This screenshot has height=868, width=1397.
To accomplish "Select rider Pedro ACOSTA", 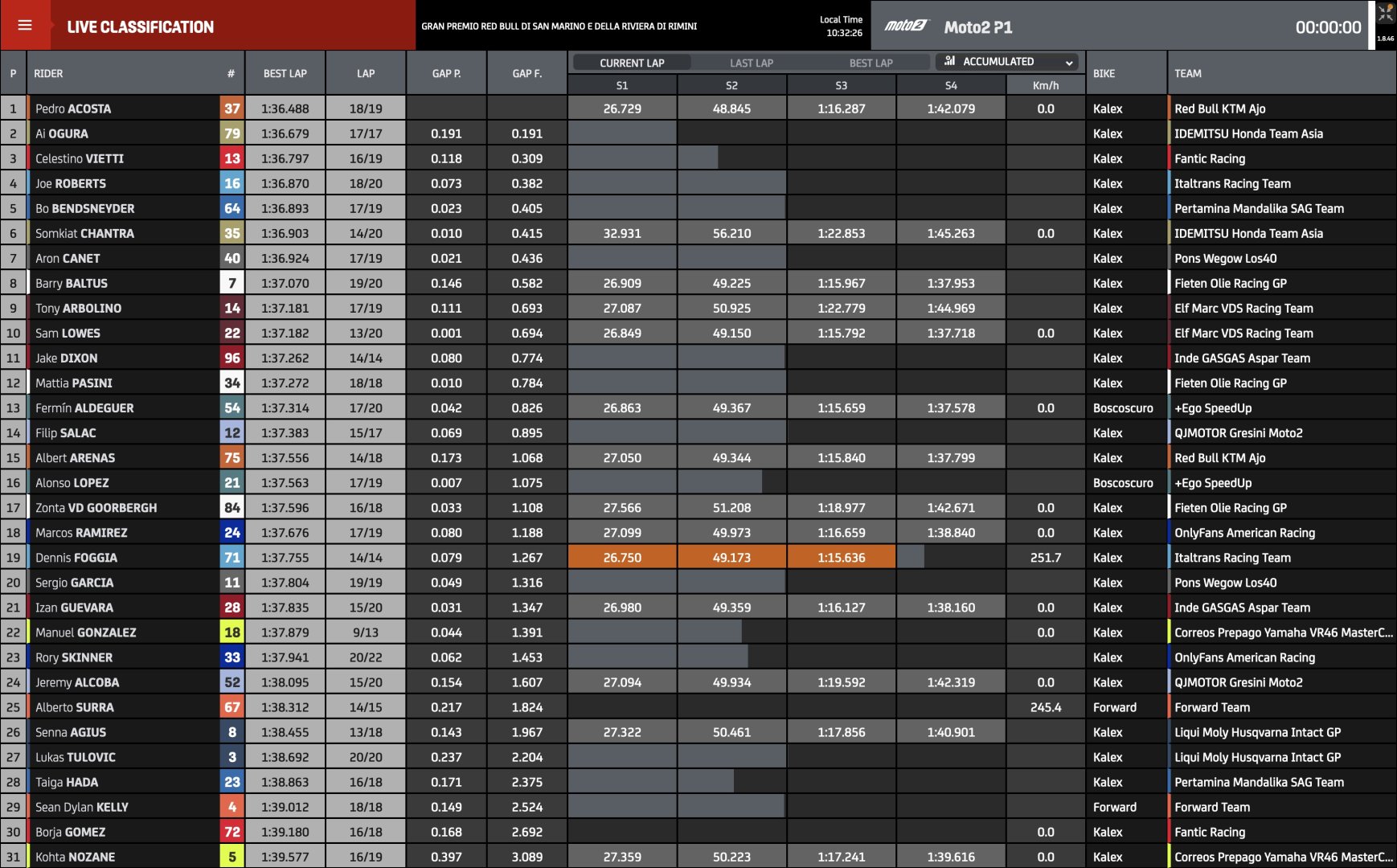I will point(73,108).
